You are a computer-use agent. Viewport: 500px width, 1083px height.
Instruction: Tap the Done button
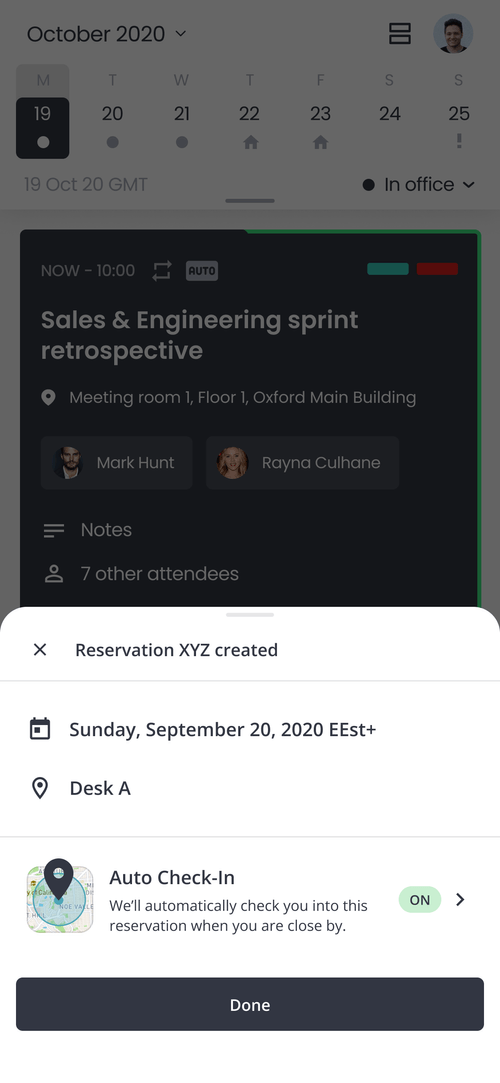[x=250, y=1004]
